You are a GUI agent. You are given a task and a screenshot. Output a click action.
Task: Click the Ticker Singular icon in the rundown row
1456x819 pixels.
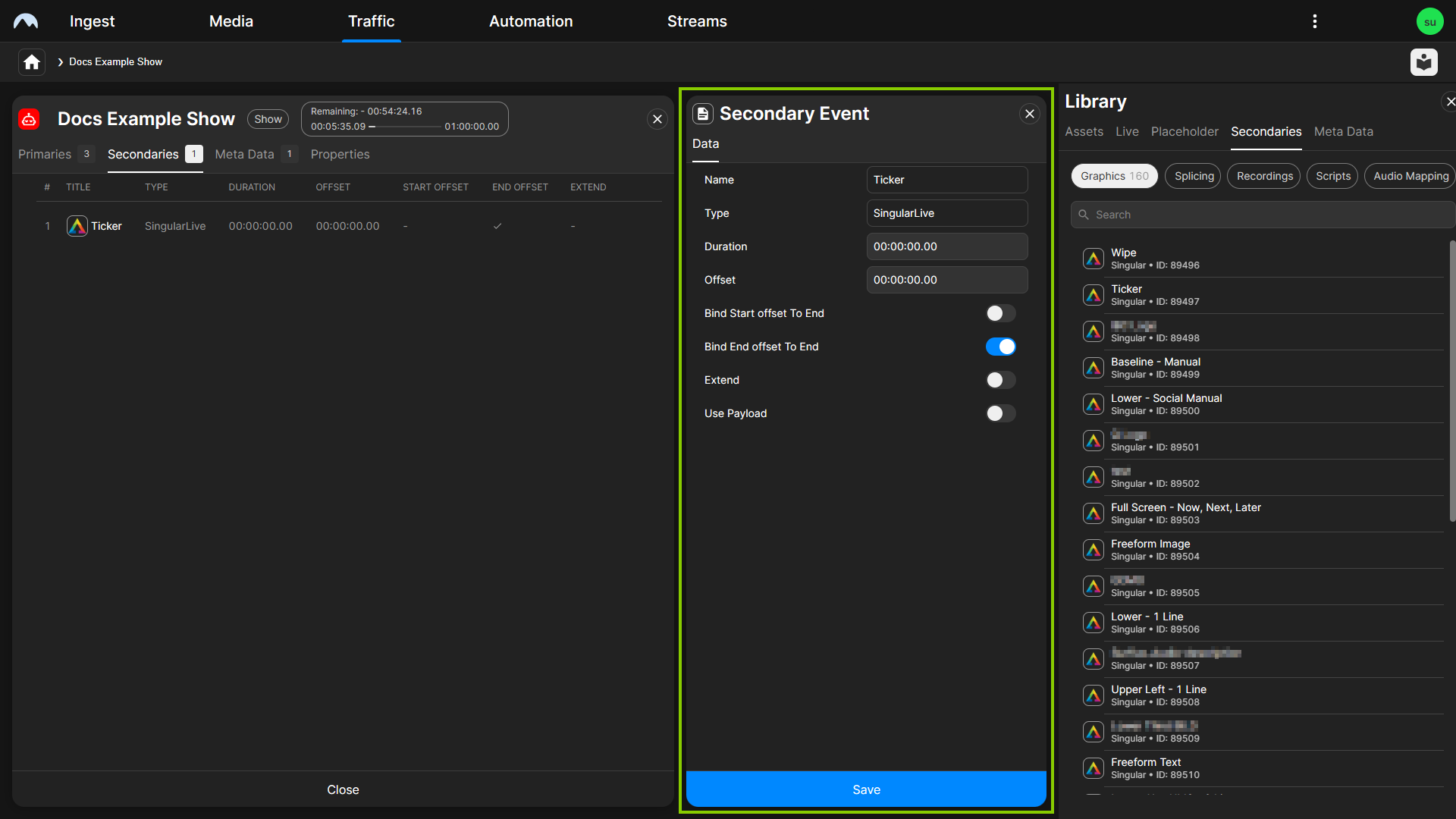tap(77, 226)
